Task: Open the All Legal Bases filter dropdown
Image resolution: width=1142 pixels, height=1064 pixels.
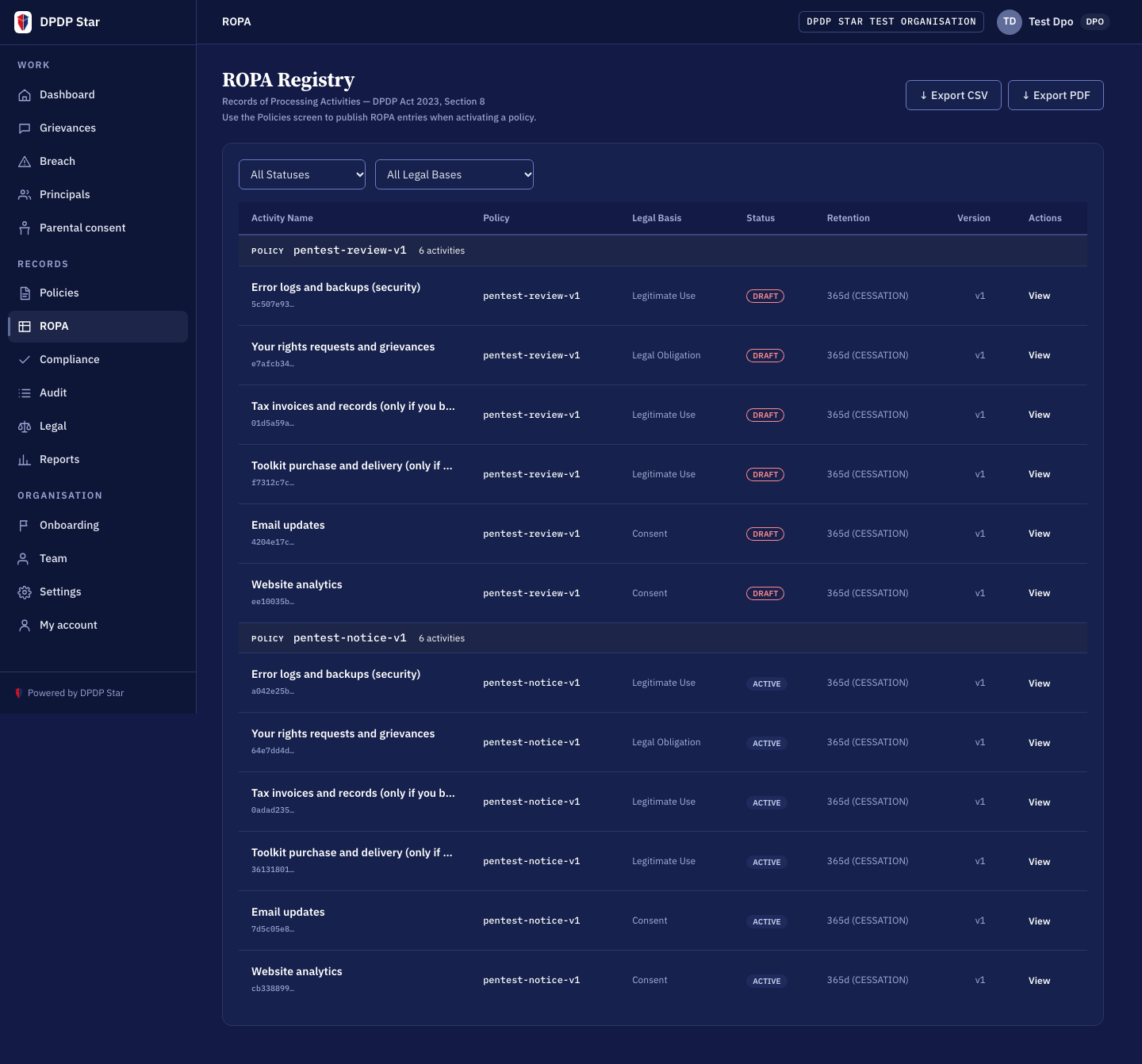Action: (x=454, y=174)
